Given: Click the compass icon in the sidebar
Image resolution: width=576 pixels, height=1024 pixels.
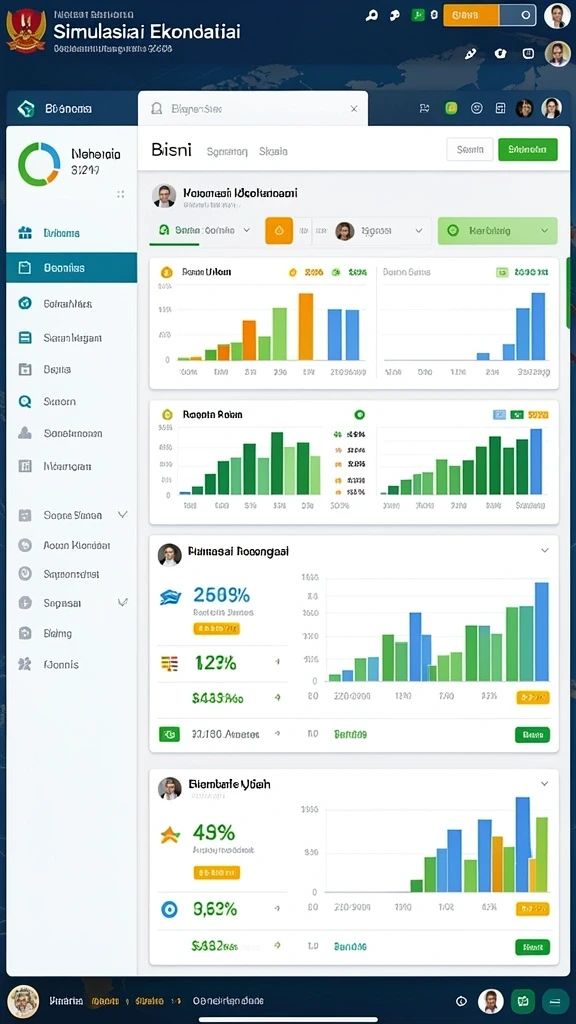Looking at the screenshot, I should 25,303.
